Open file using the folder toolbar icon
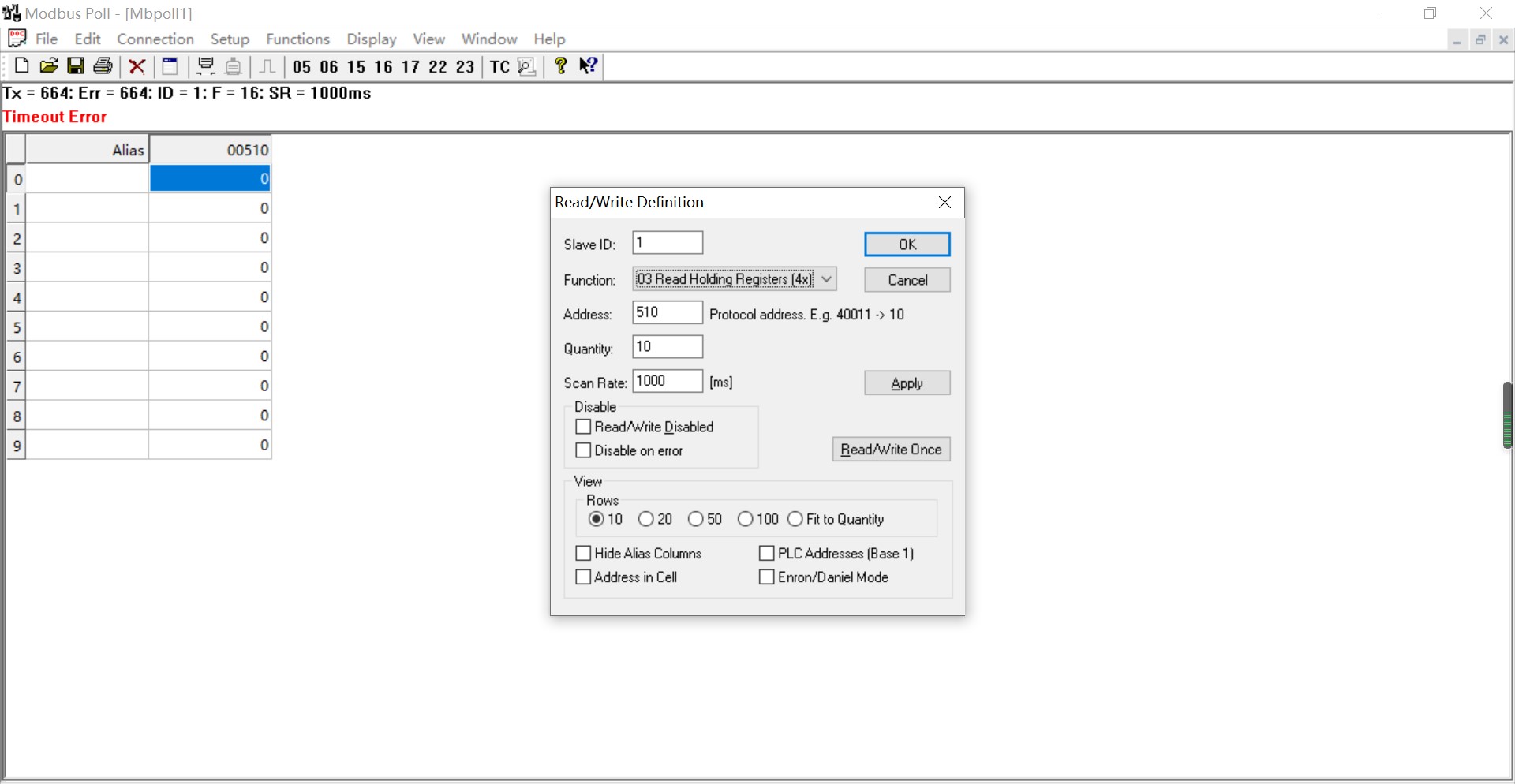This screenshot has width=1515, height=784. (48, 66)
